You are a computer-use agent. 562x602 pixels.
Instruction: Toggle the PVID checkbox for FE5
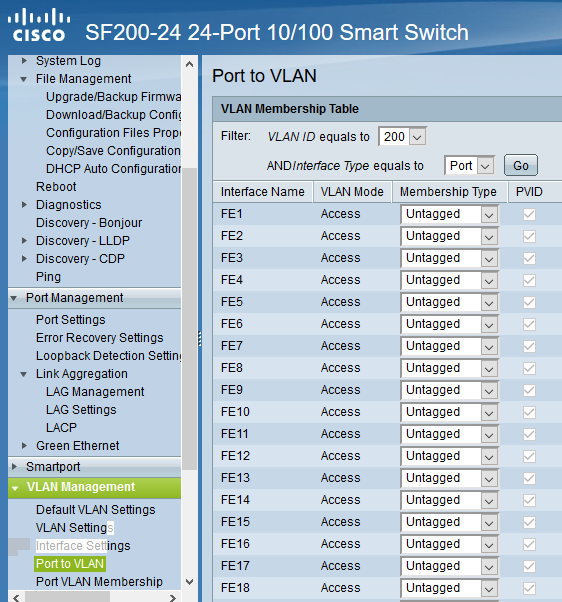point(529,302)
